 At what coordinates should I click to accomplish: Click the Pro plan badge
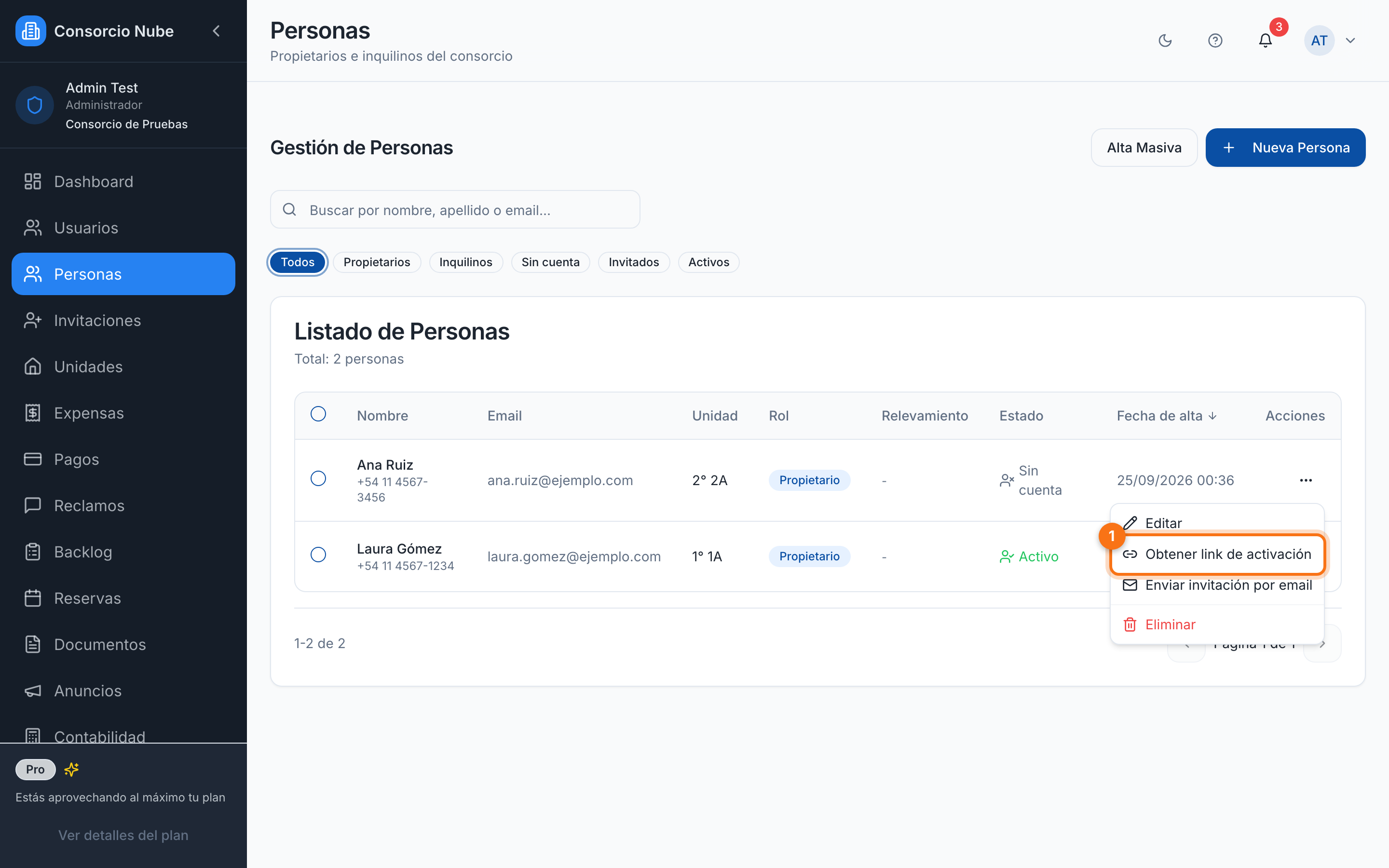[36, 769]
